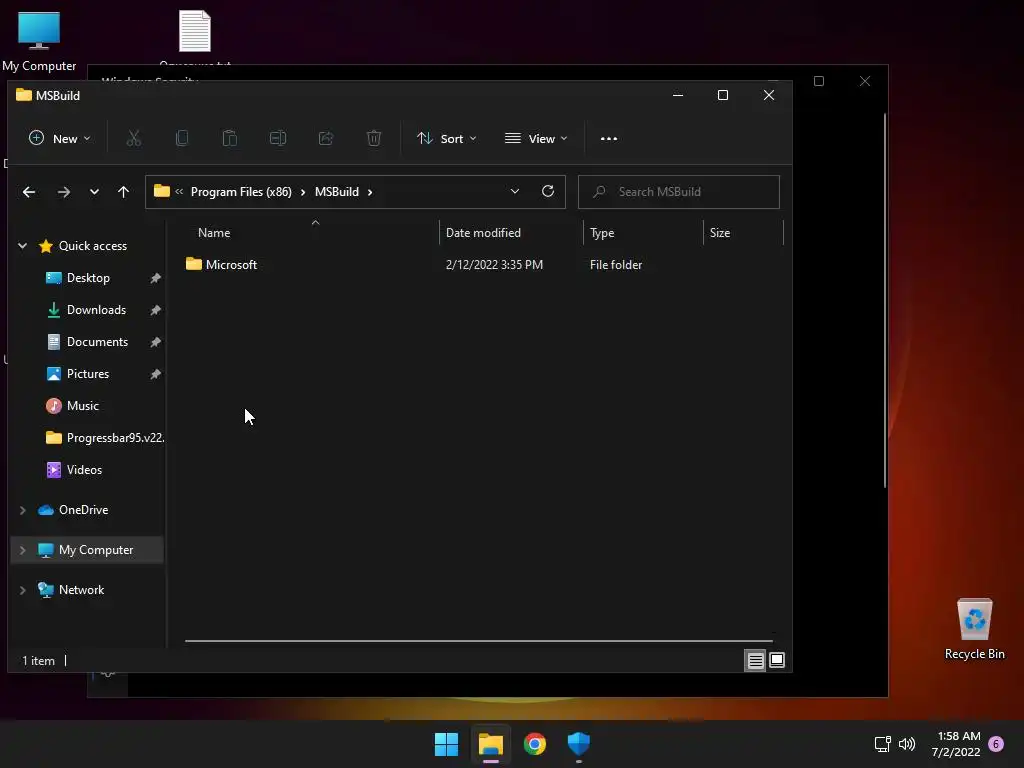Open the See more three-dots menu
Image resolution: width=1024 pixels, height=768 pixels.
(x=609, y=138)
